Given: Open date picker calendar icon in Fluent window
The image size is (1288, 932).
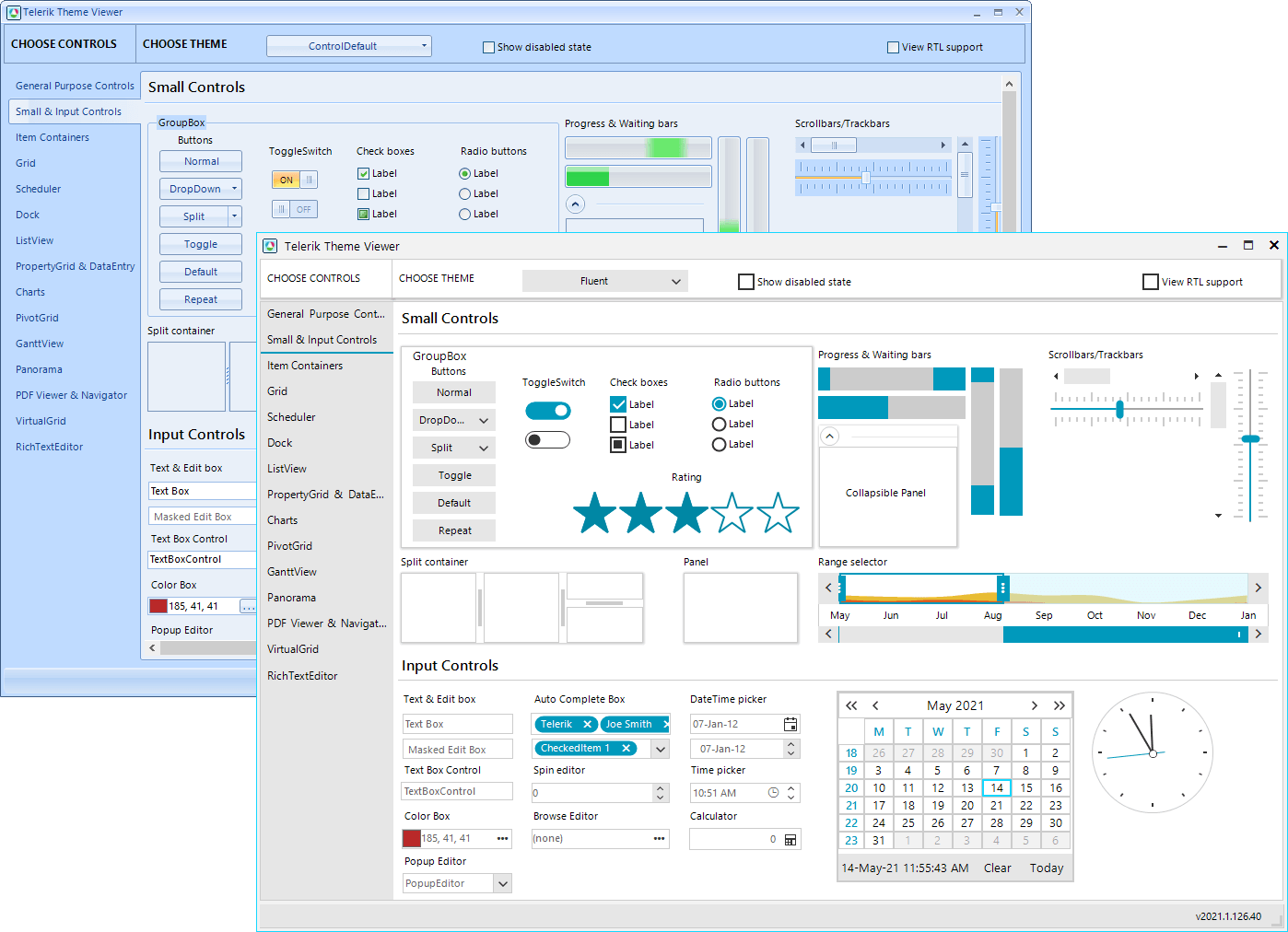Looking at the screenshot, I should 790,724.
